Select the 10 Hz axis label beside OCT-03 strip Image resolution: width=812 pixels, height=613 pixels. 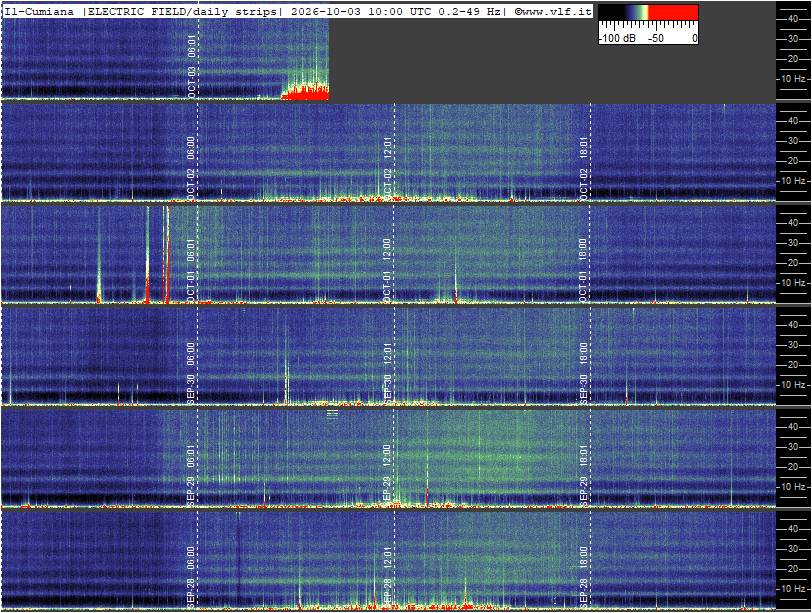[795, 79]
